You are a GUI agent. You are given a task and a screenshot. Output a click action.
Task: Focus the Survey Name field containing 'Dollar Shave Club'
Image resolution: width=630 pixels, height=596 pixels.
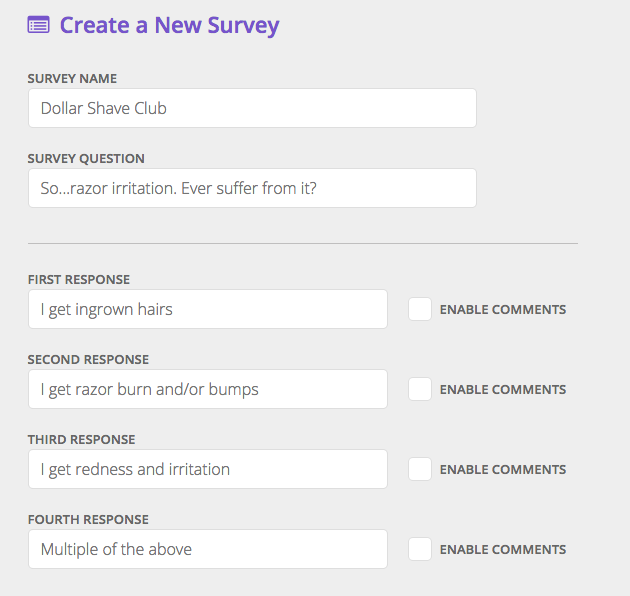(x=252, y=108)
